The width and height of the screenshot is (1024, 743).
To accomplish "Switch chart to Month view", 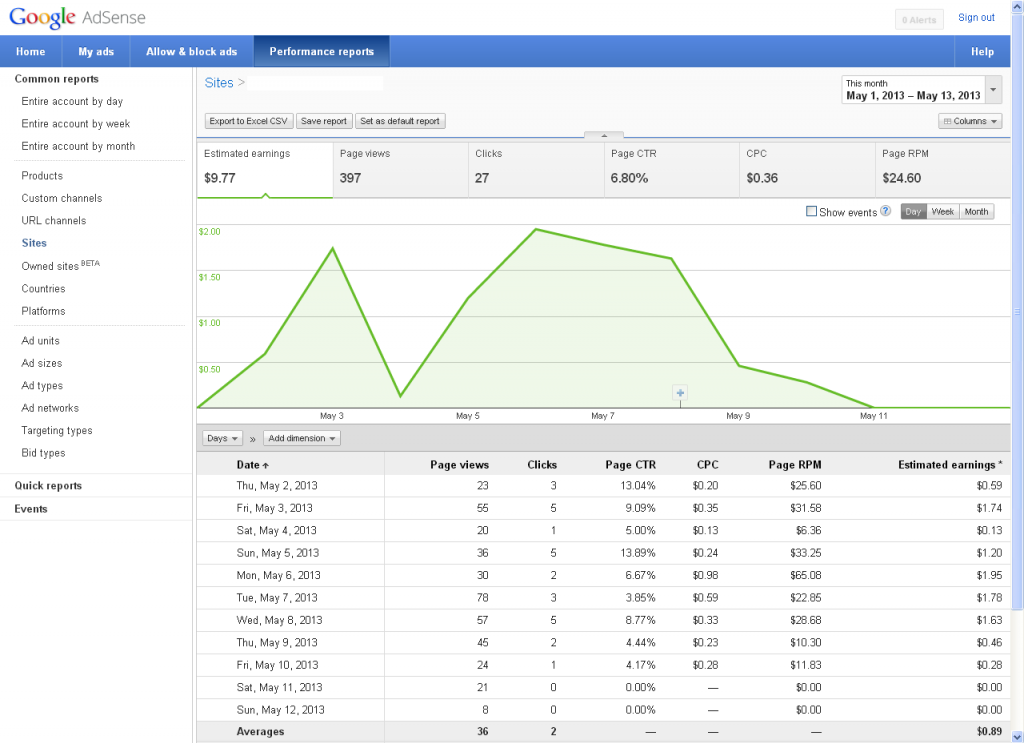I will [x=976, y=212].
